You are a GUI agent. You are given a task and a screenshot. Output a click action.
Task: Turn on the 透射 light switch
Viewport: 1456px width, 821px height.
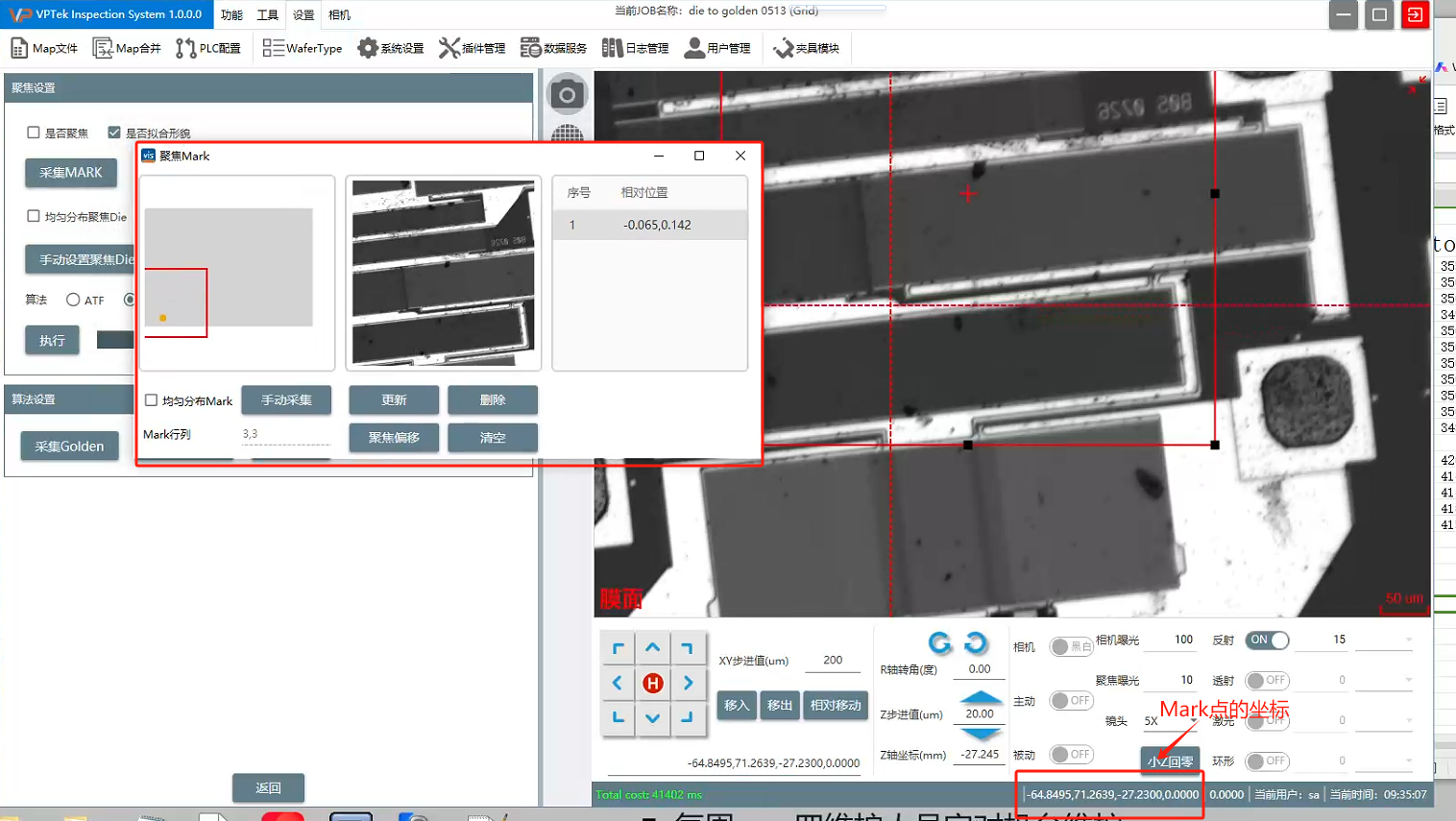[x=1267, y=680]
